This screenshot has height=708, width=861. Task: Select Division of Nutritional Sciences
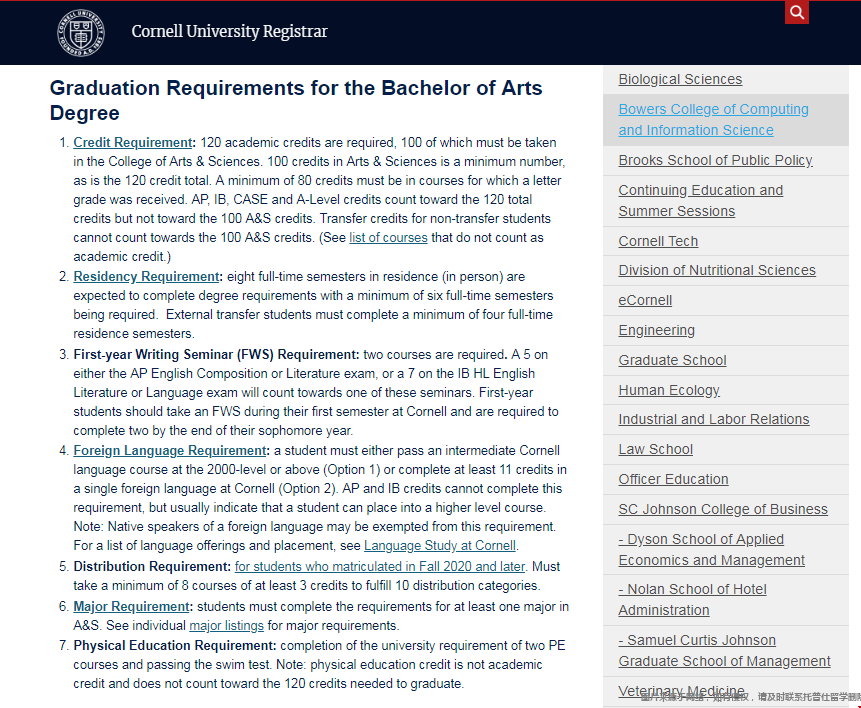click(717, 270)
